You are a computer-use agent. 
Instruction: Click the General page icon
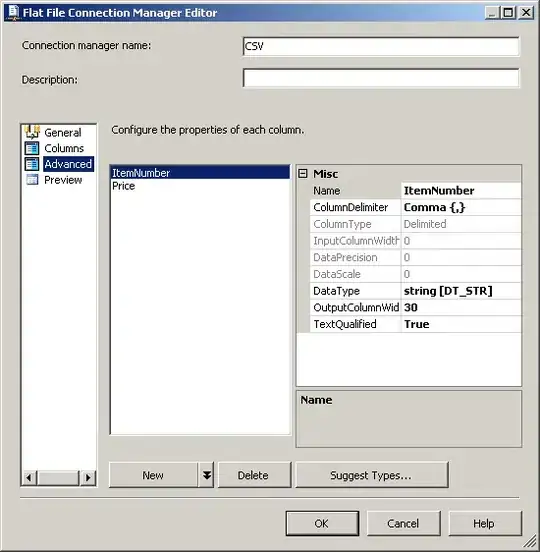tap(32, 132)
